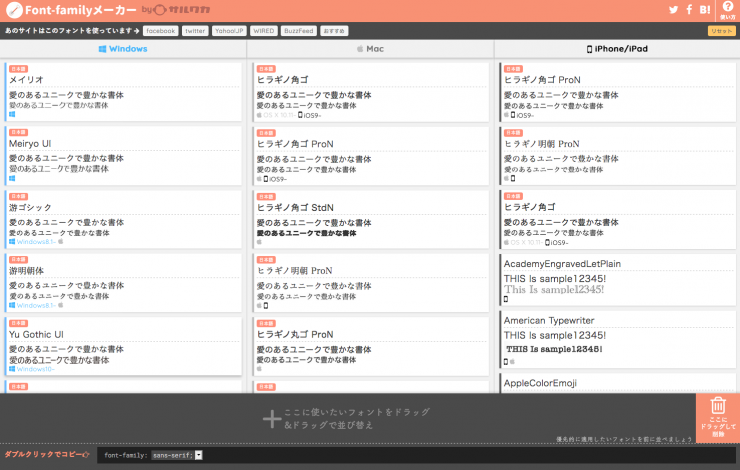Viewport: 740px width, 470px height.
Task: Select the メイリオ font name
Action: pos(26,80)
